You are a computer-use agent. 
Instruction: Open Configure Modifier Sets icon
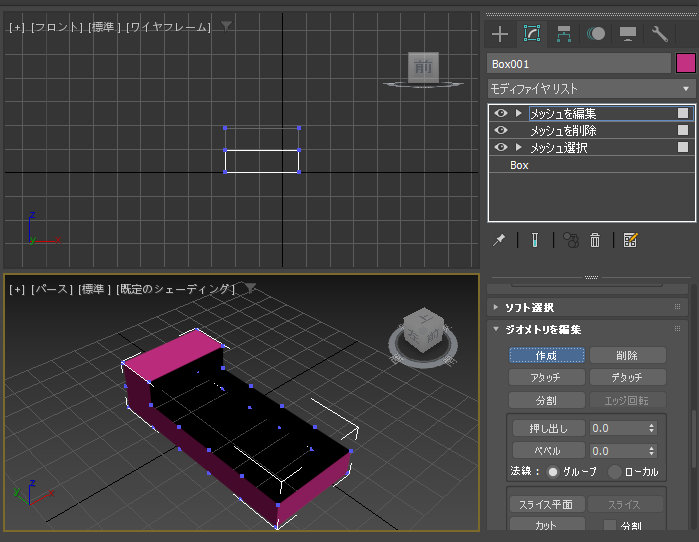tap(630, 240)
